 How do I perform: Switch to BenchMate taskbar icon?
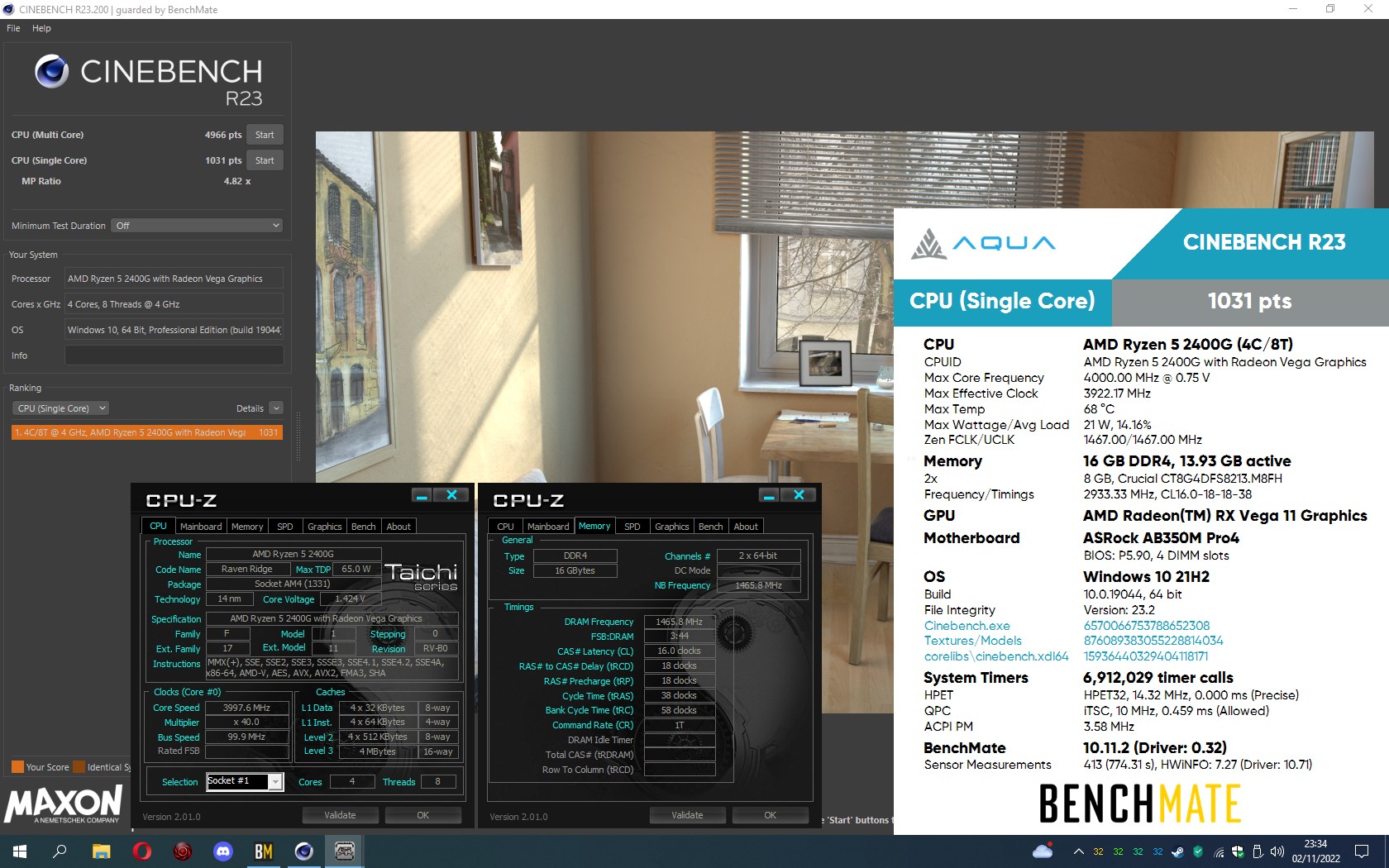coord(264,851)
